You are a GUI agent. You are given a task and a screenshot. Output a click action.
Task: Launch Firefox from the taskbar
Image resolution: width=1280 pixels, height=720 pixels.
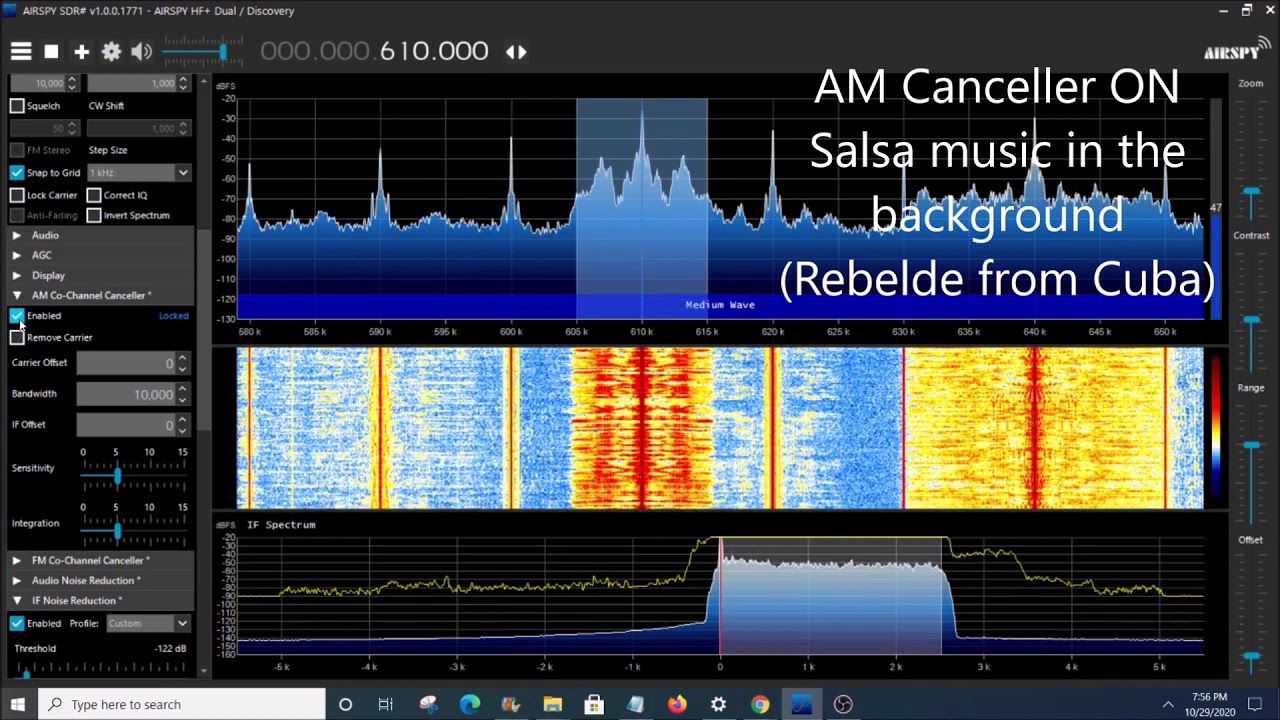[677, 704]
